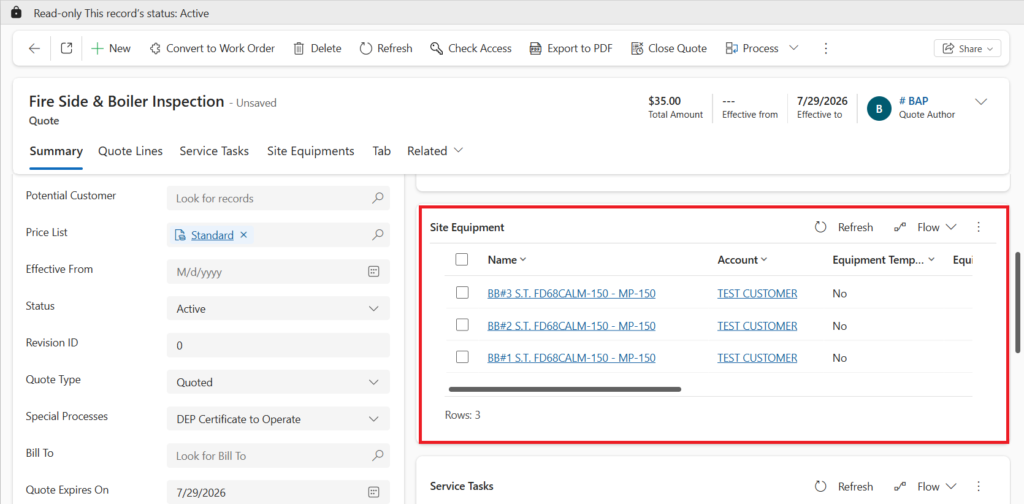Click the Bill To search icon
The image size is (1024, 504).
point(377,456)
